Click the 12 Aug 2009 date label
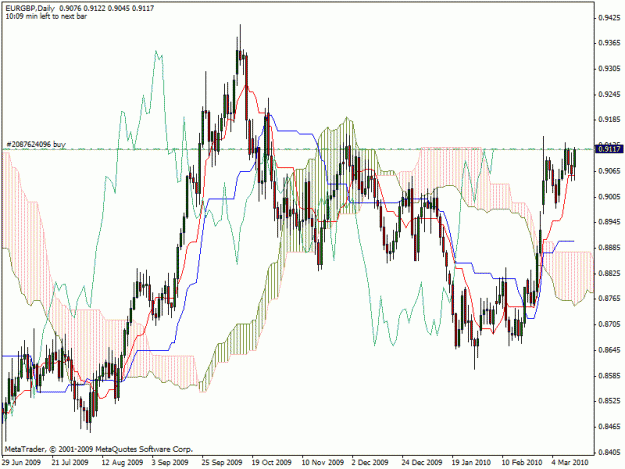625x469 pixels. pos(122,462)
